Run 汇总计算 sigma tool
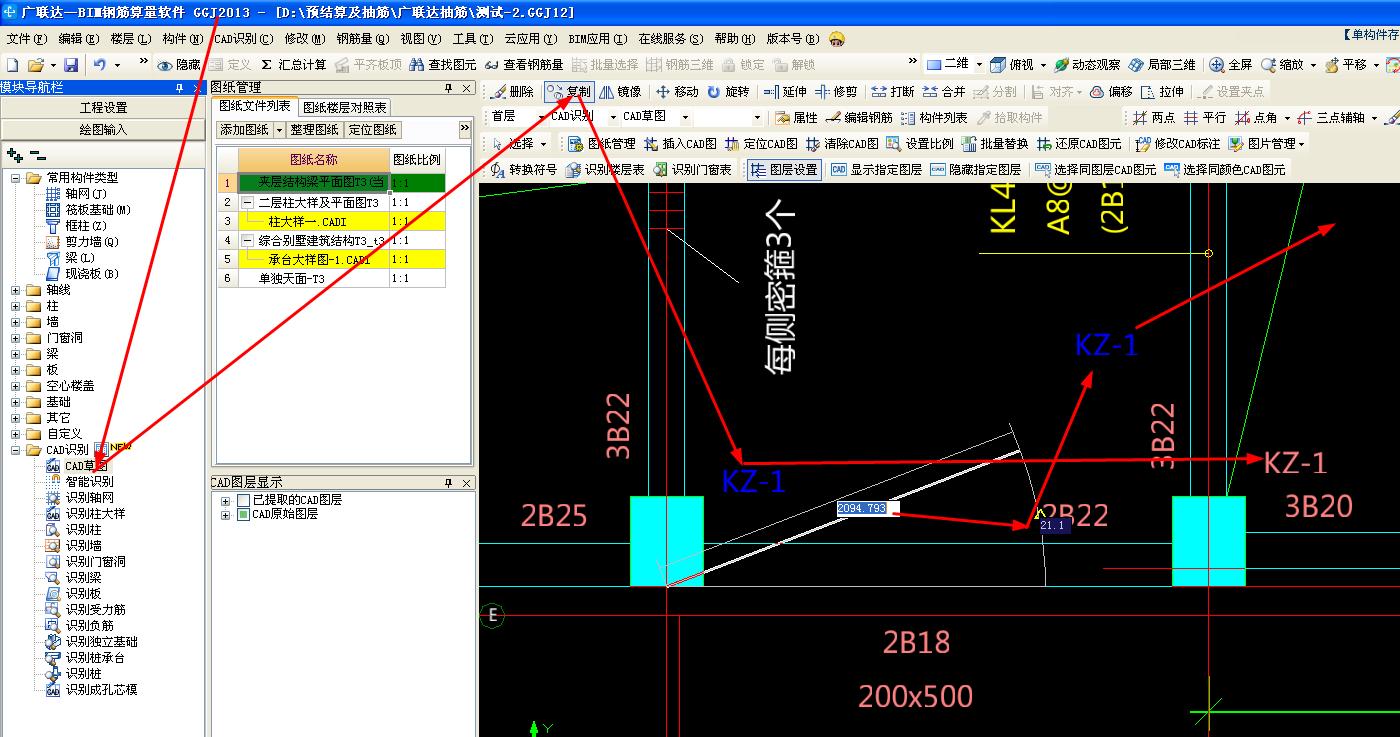Image resolution: width=1400 pixels, height=737 pixels. [292, 65]
